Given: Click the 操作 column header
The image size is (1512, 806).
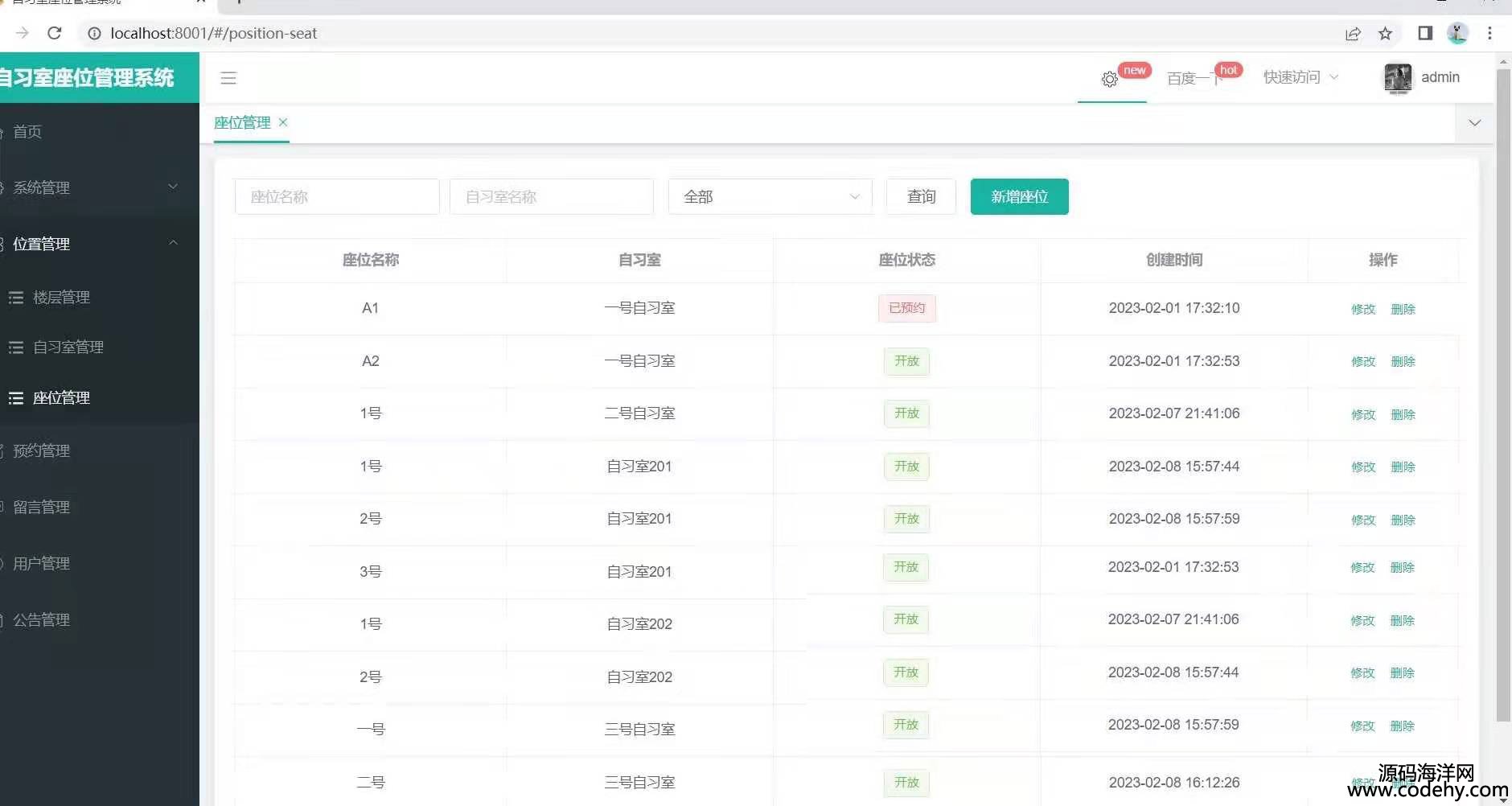Looking at the screenshot, I should pos(1383,260).
